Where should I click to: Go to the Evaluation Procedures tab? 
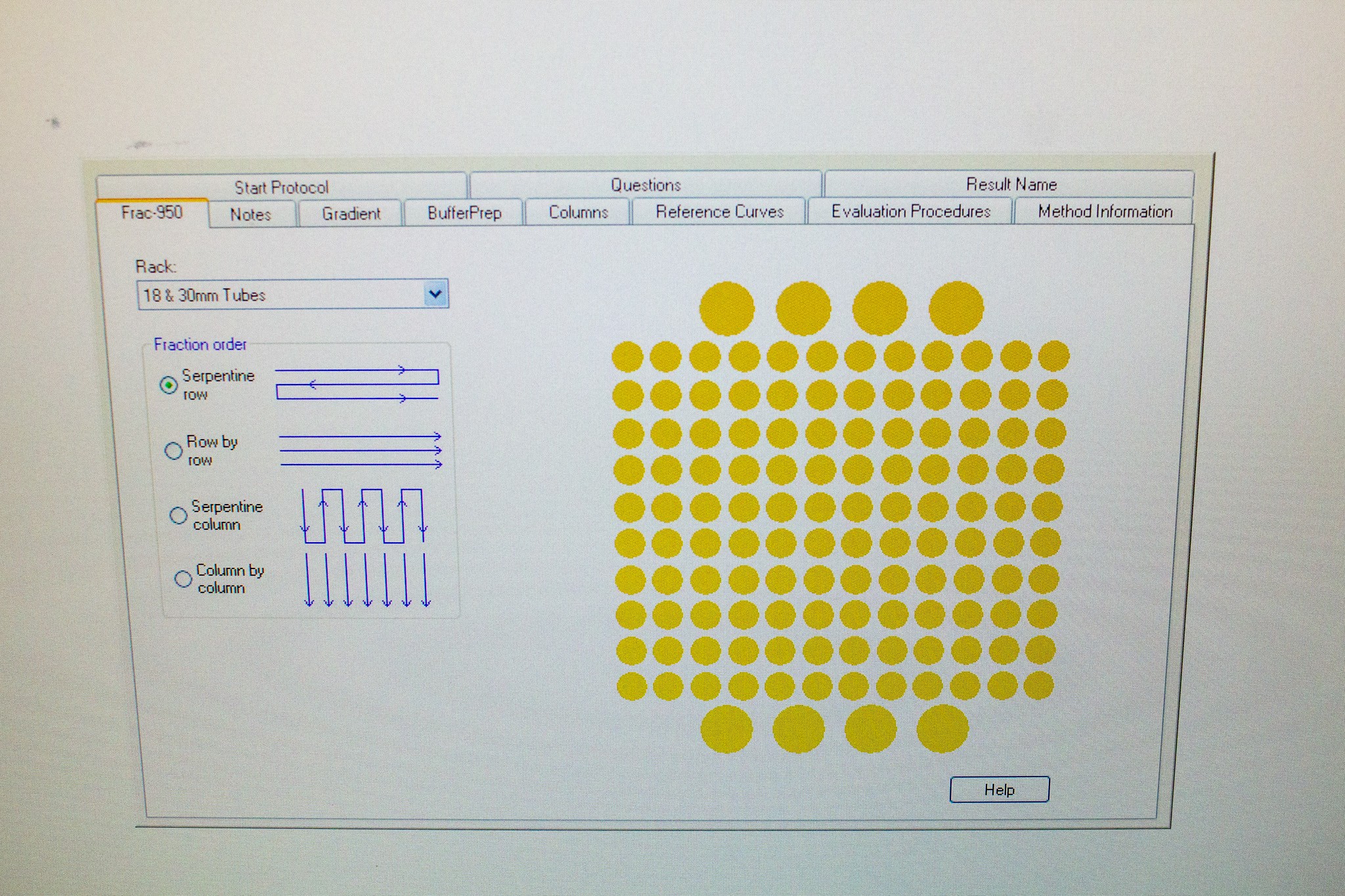[910, 211]
